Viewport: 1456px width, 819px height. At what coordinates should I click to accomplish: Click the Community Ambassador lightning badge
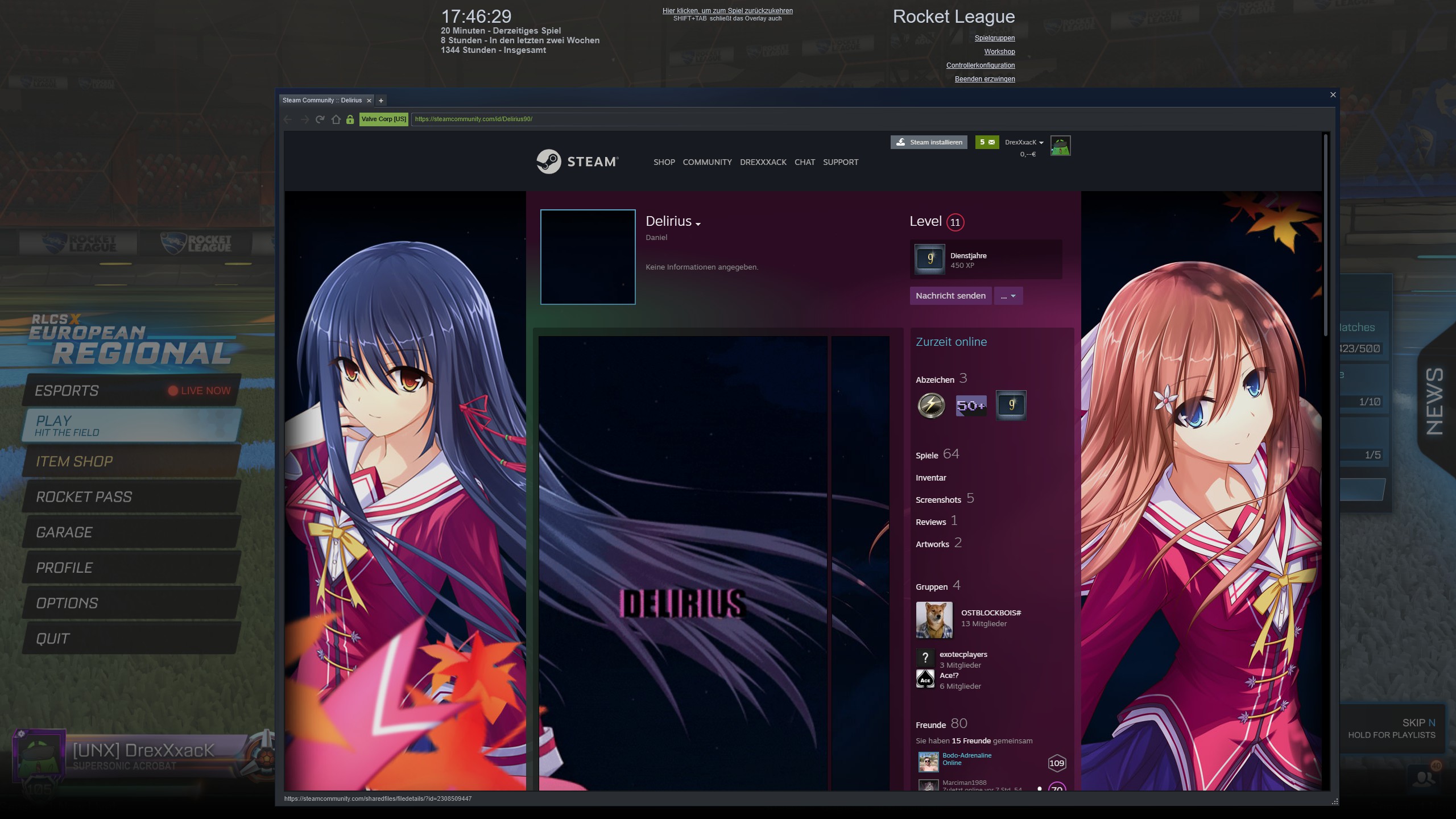[x=931, y=406]
